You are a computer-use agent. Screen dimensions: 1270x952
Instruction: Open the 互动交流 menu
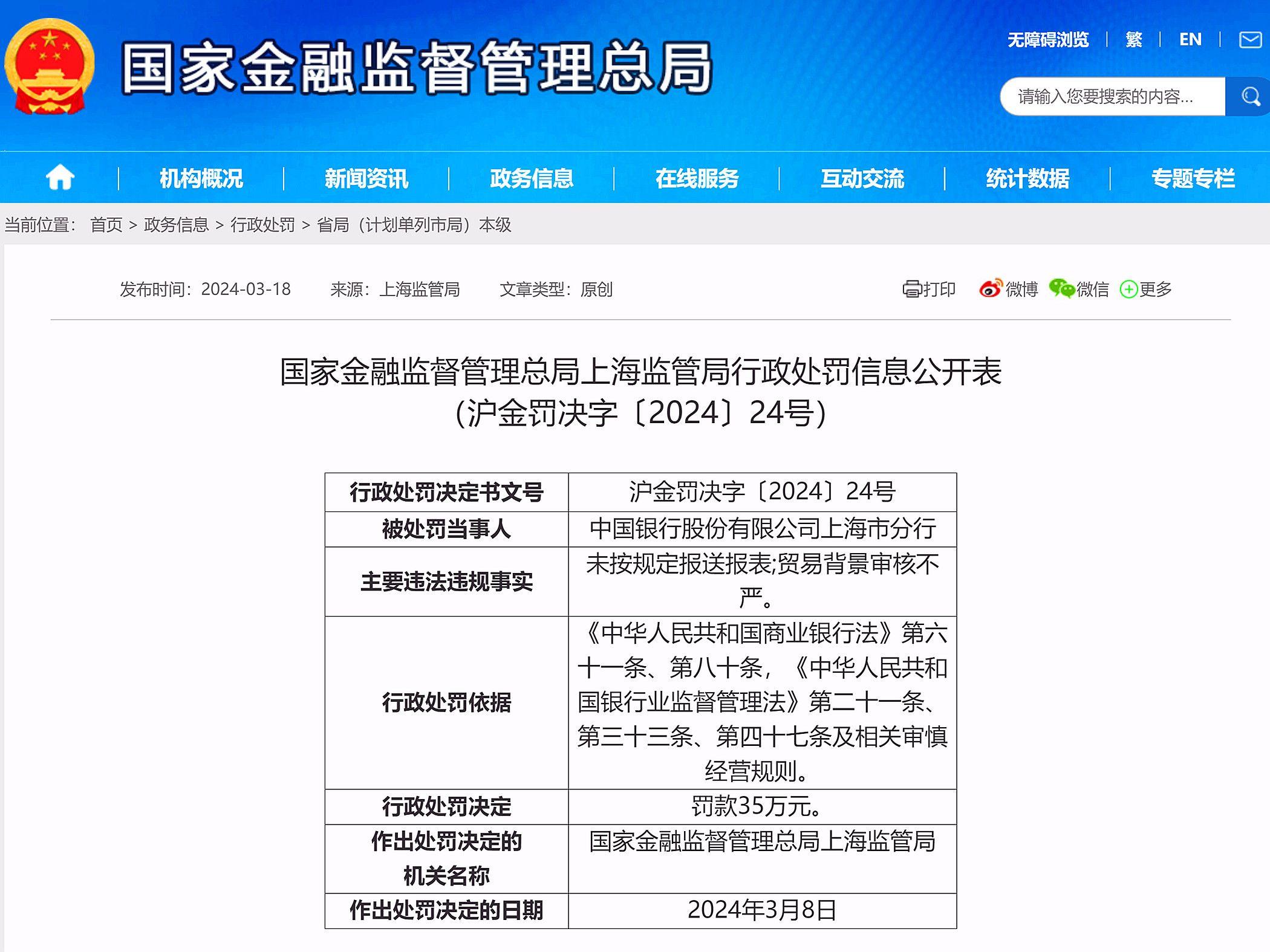point(862,178)
